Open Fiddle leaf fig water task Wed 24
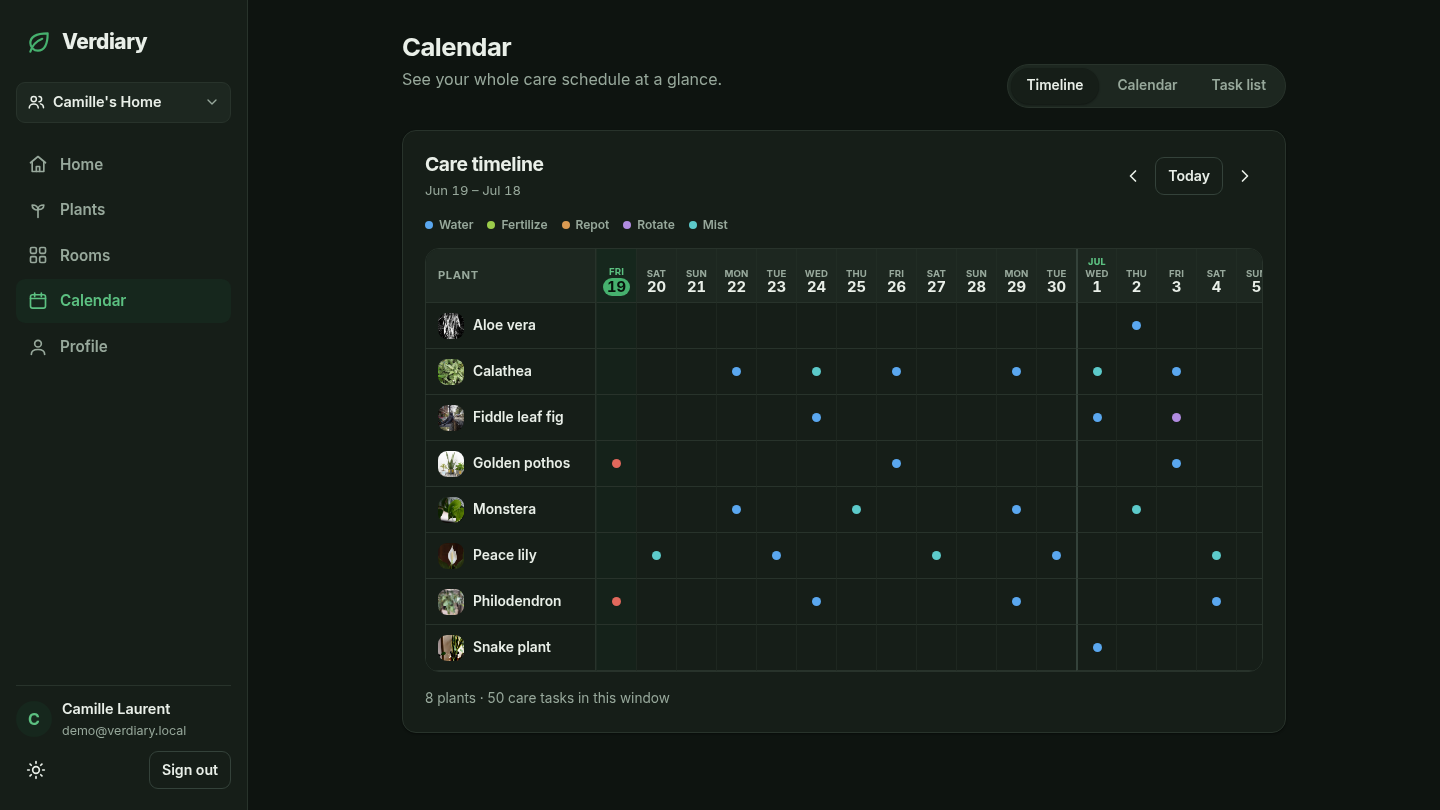This screenshot has height=810, width=1440. 816,417
